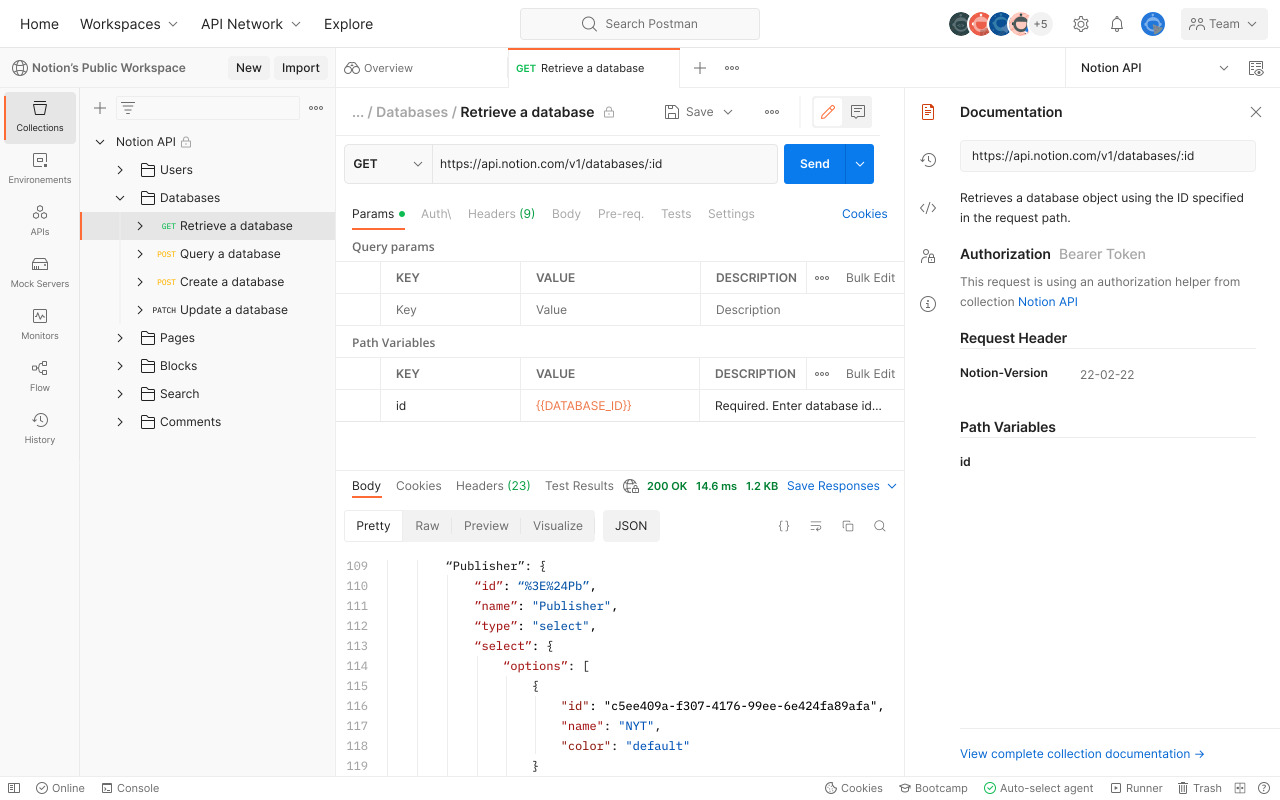Open the API Network dropdown menu
This screenshot has width=1280, height=800.
coord(251,24)
